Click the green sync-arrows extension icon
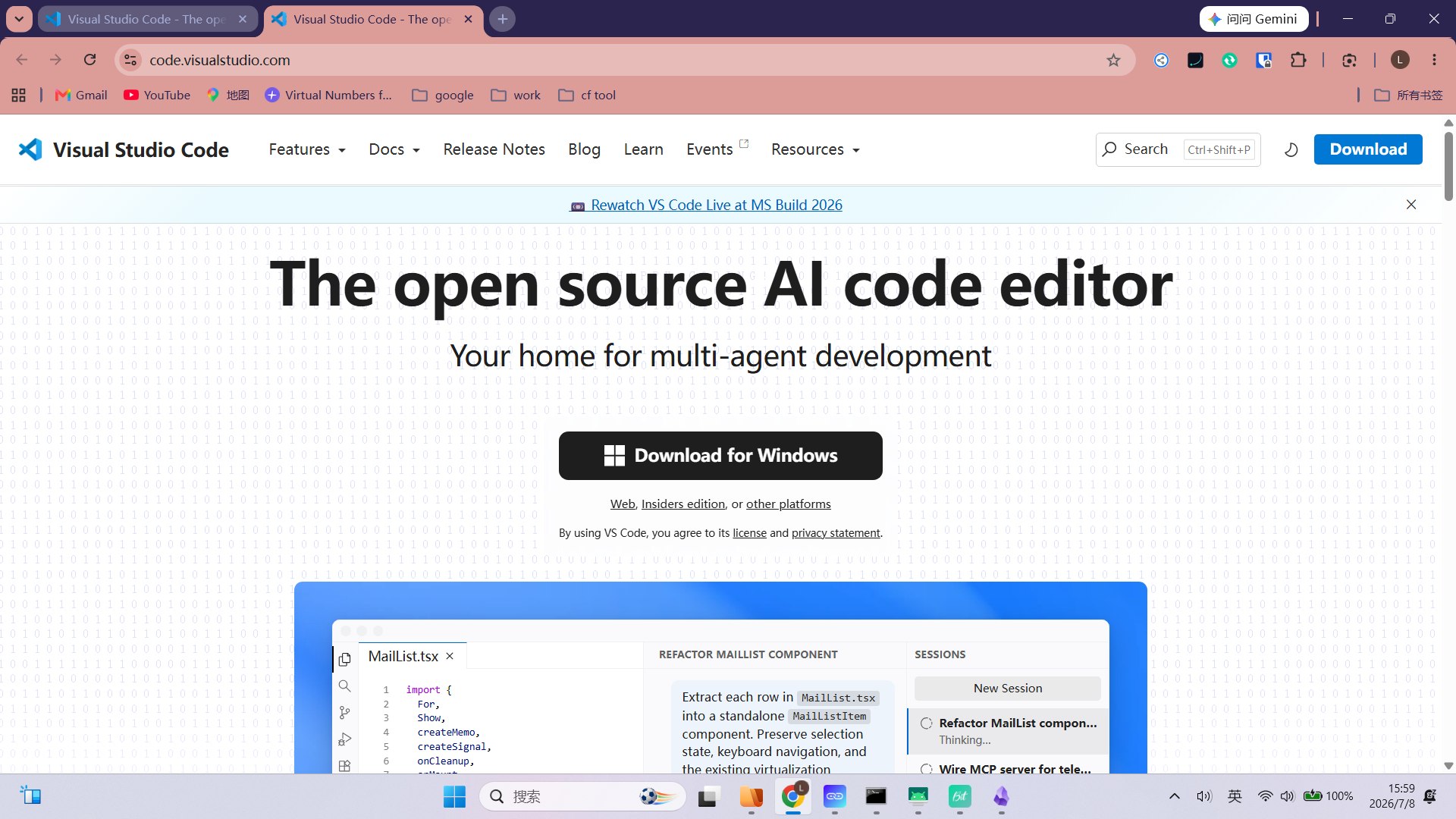 click(1229, 60)
